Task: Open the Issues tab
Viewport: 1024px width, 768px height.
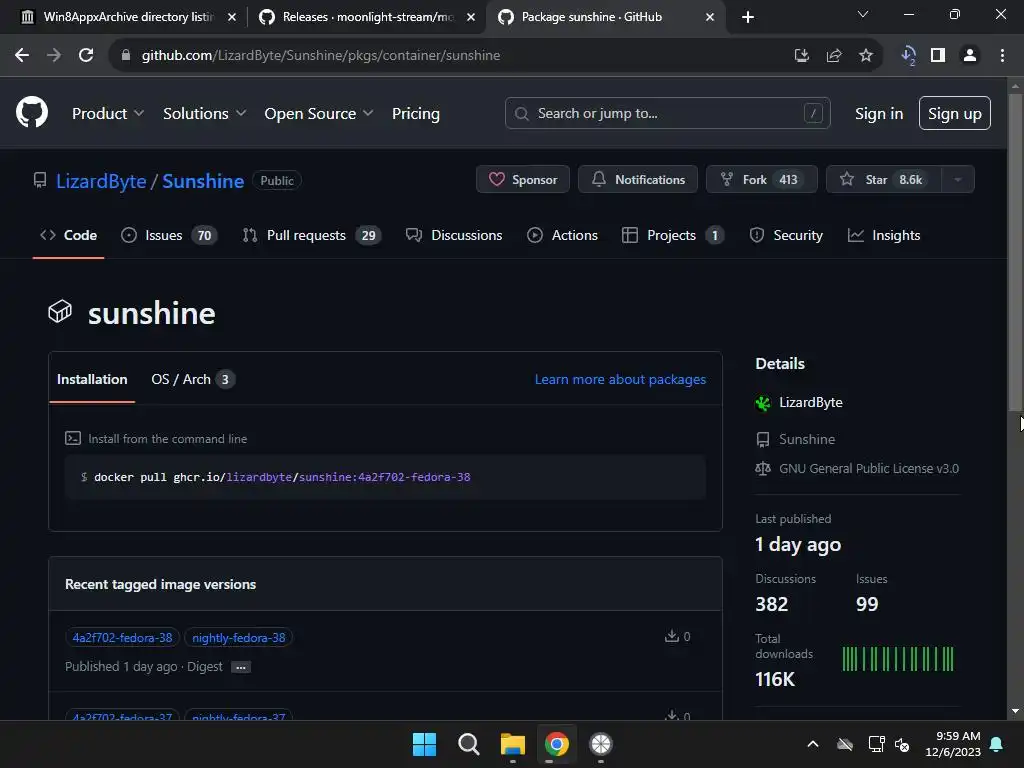Action: [169, 235]
